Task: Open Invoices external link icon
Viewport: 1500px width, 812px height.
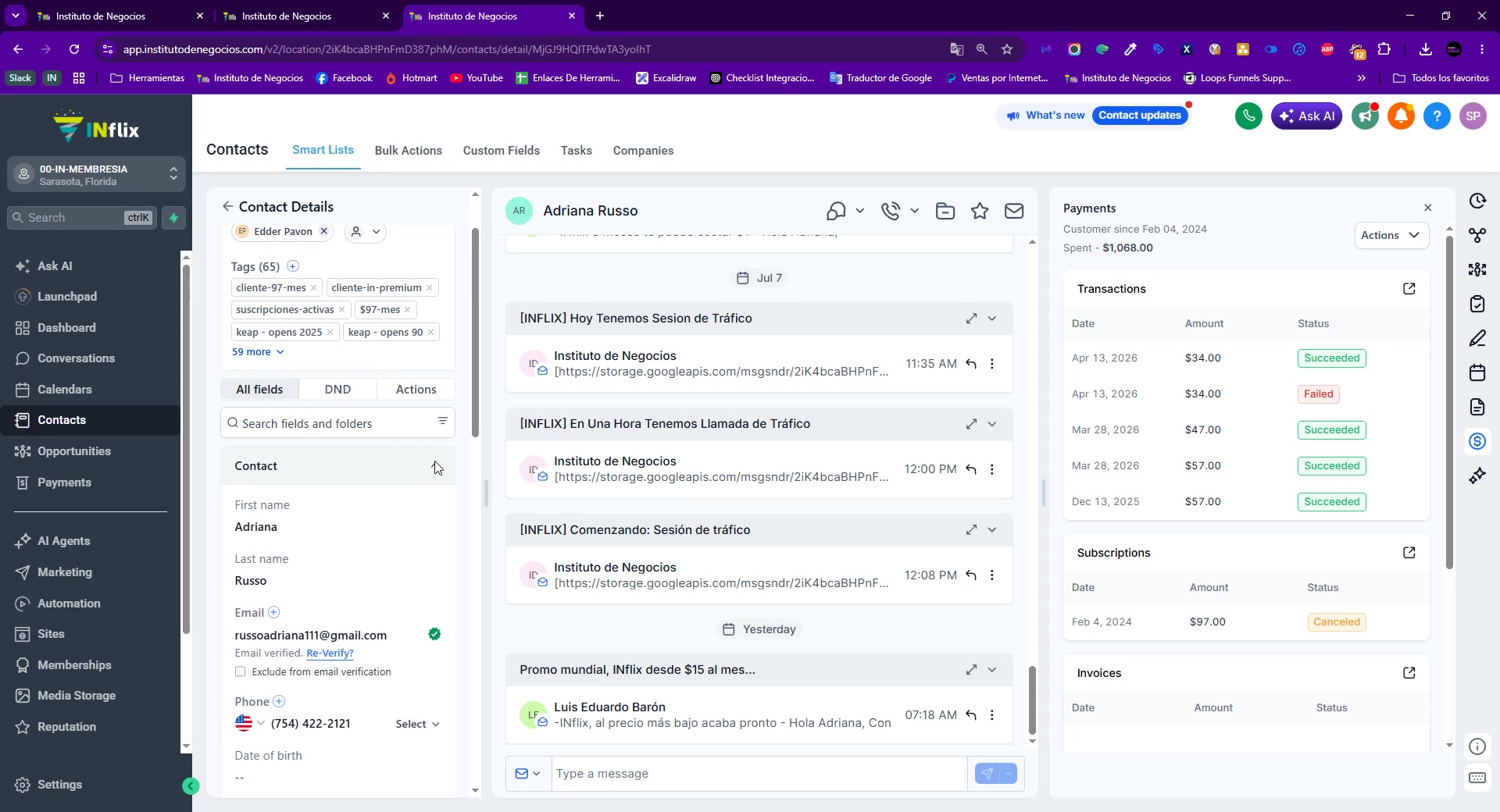Action: point(1409,673)
